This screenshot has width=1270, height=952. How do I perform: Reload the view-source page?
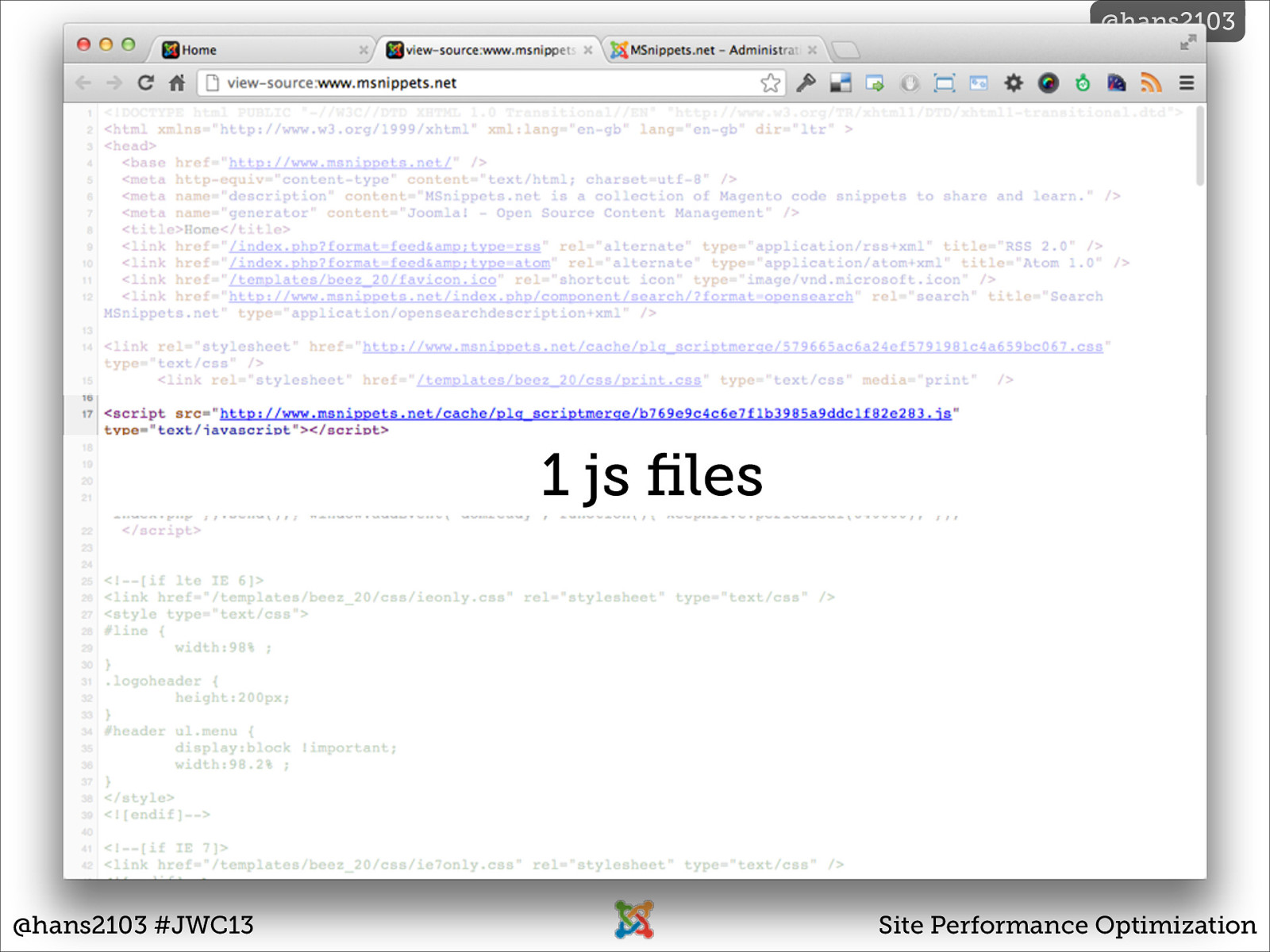pos(145,83)
